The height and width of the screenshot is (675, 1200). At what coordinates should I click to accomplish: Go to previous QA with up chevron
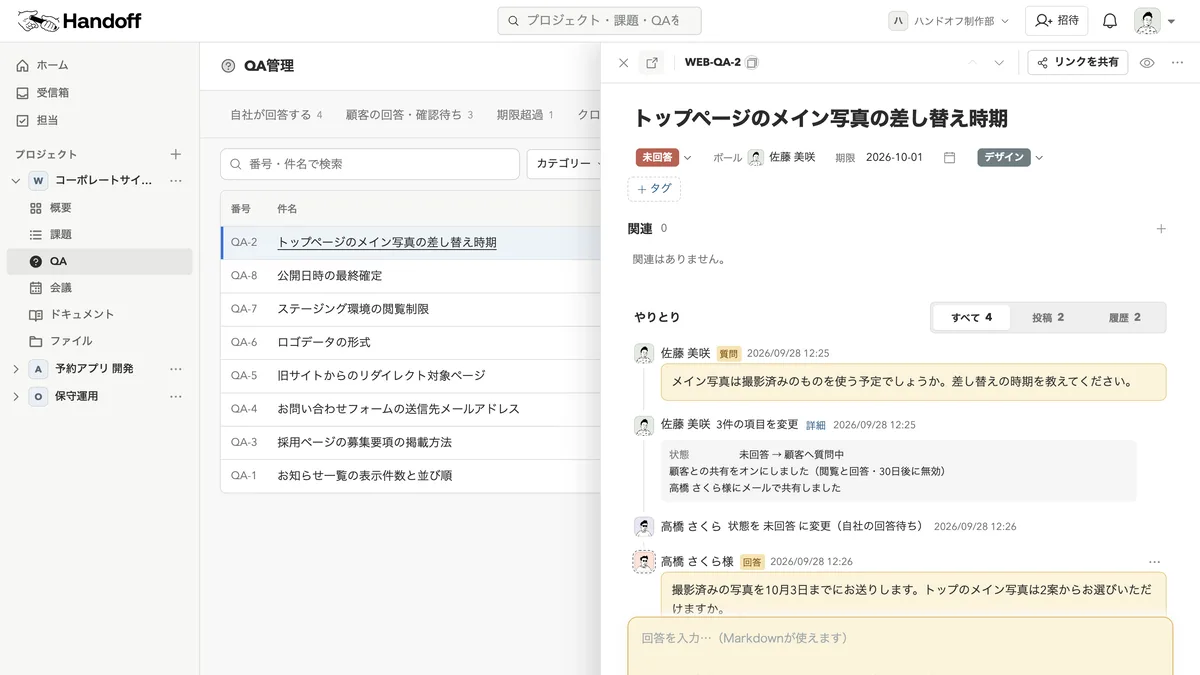point(972,63)
